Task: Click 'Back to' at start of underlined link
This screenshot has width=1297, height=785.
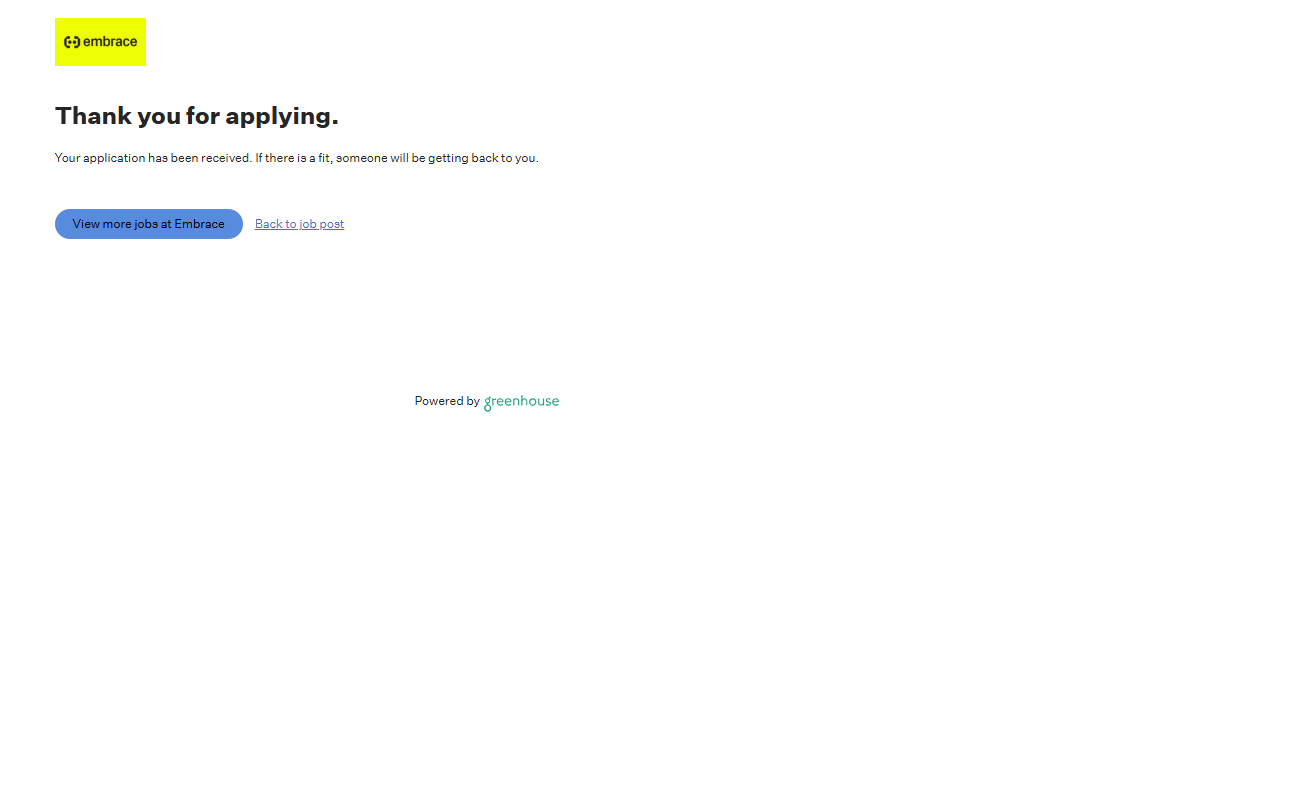Action: pos(275,224)
